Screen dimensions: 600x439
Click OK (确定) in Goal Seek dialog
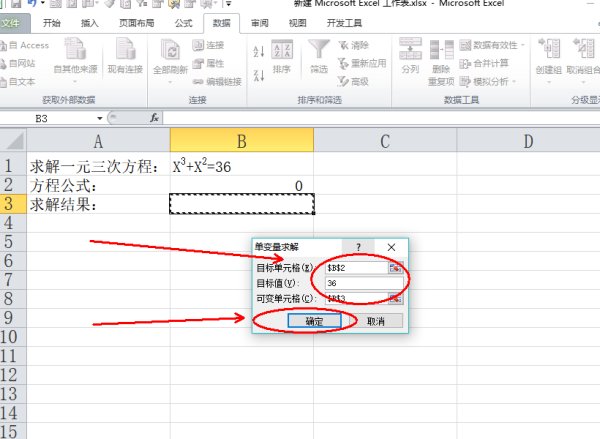click(314, 321)
